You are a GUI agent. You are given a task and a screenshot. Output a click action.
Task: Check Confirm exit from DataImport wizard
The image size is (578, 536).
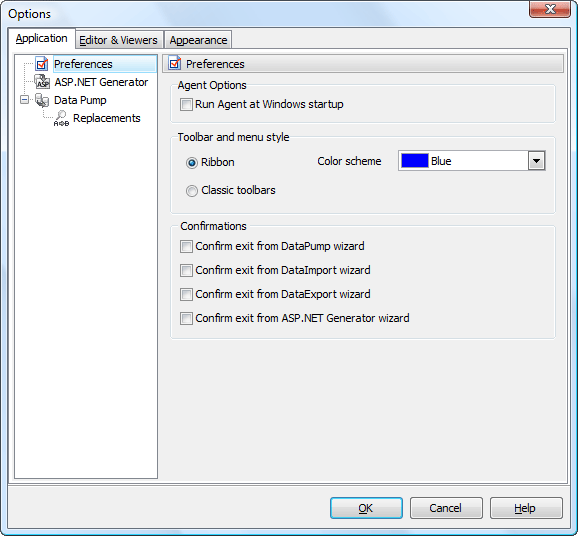click(x=186, y=270)
